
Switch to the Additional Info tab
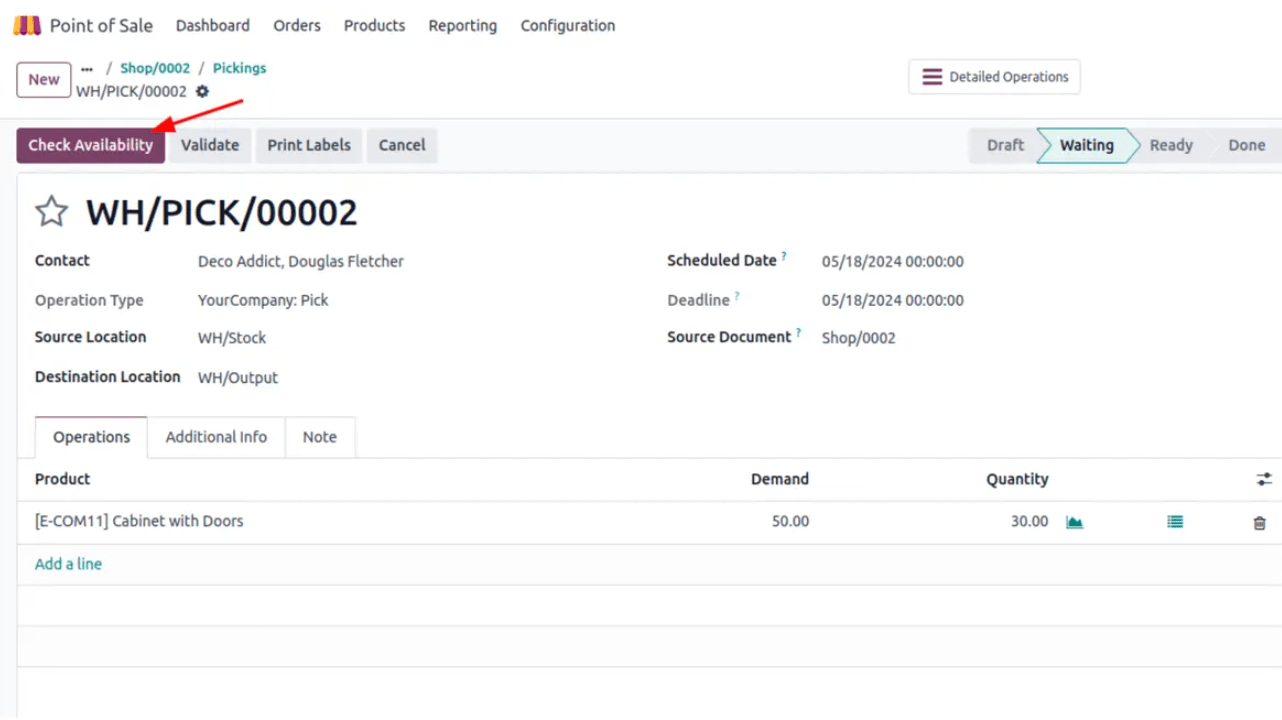point(216,437)
